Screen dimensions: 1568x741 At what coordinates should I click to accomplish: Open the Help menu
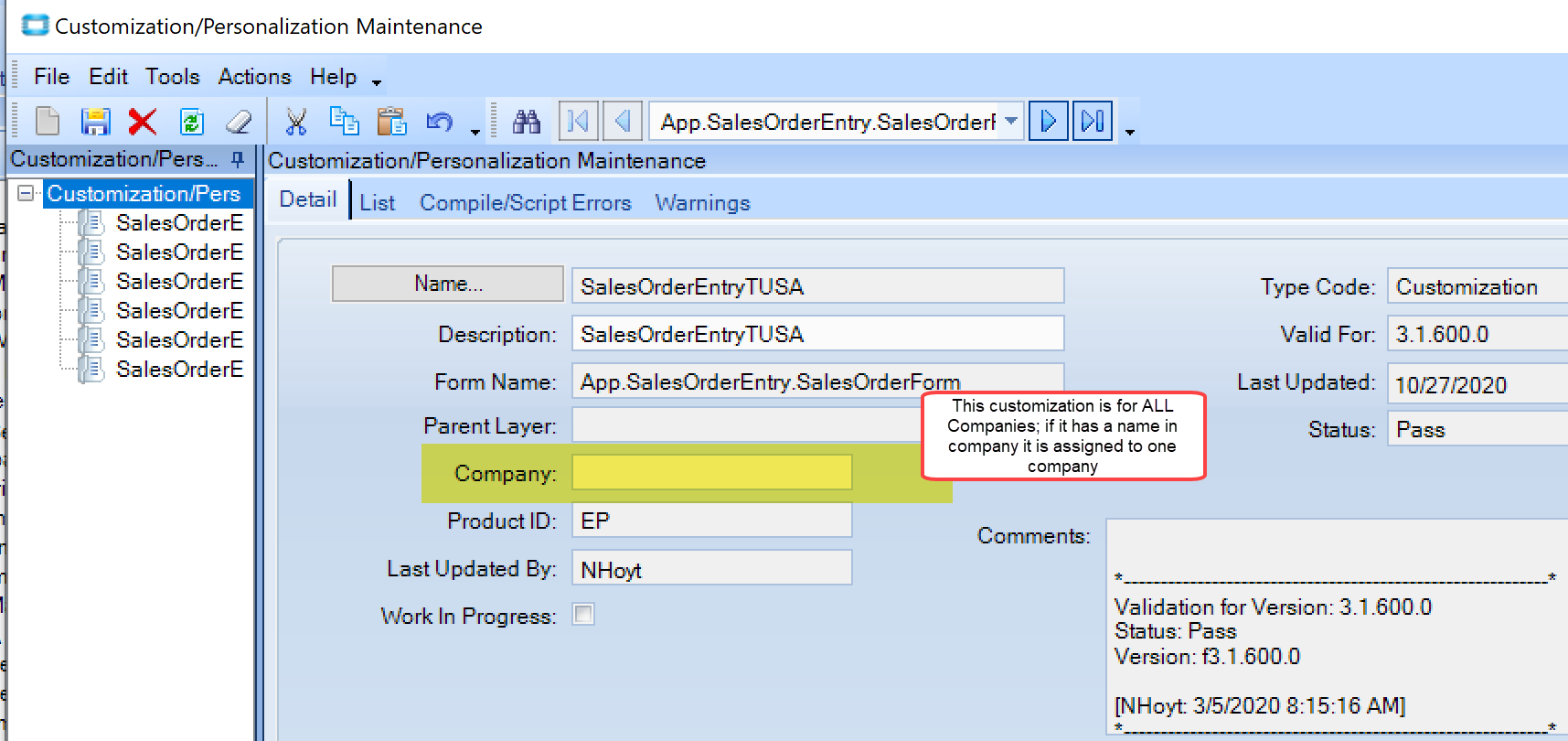333,77
